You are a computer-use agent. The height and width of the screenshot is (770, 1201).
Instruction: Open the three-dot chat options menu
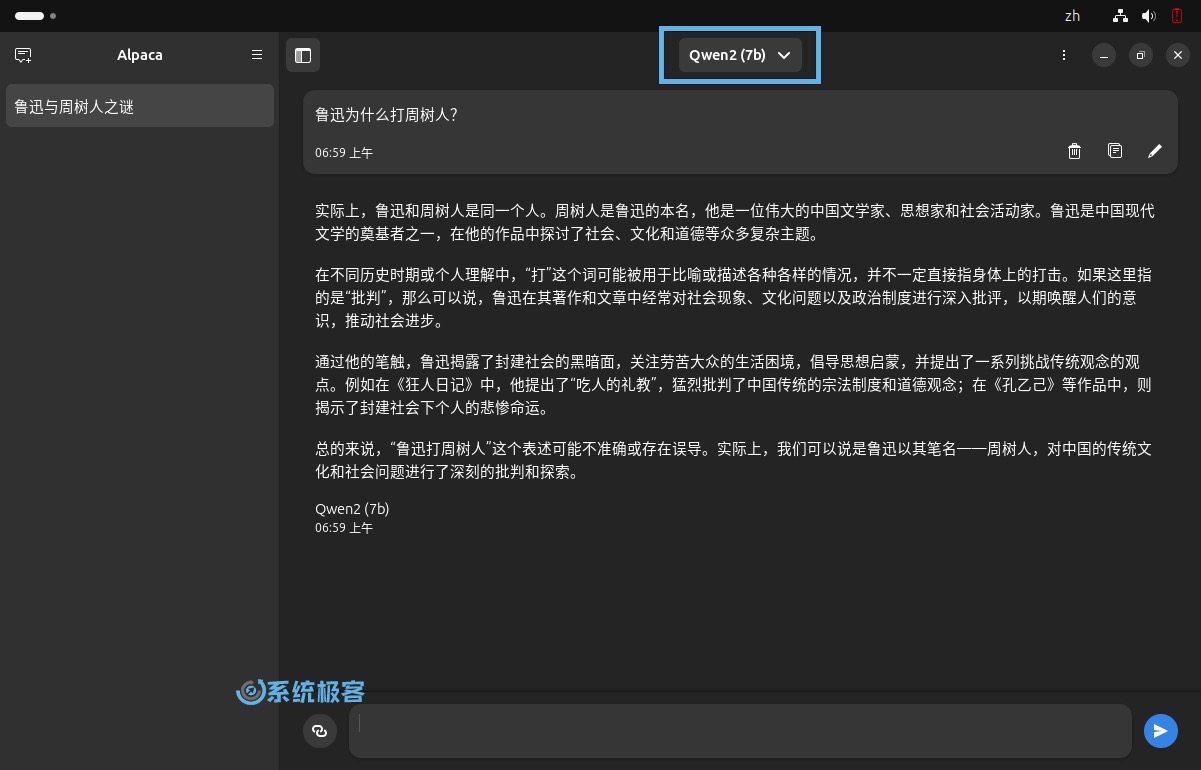tap(1064, 55)
